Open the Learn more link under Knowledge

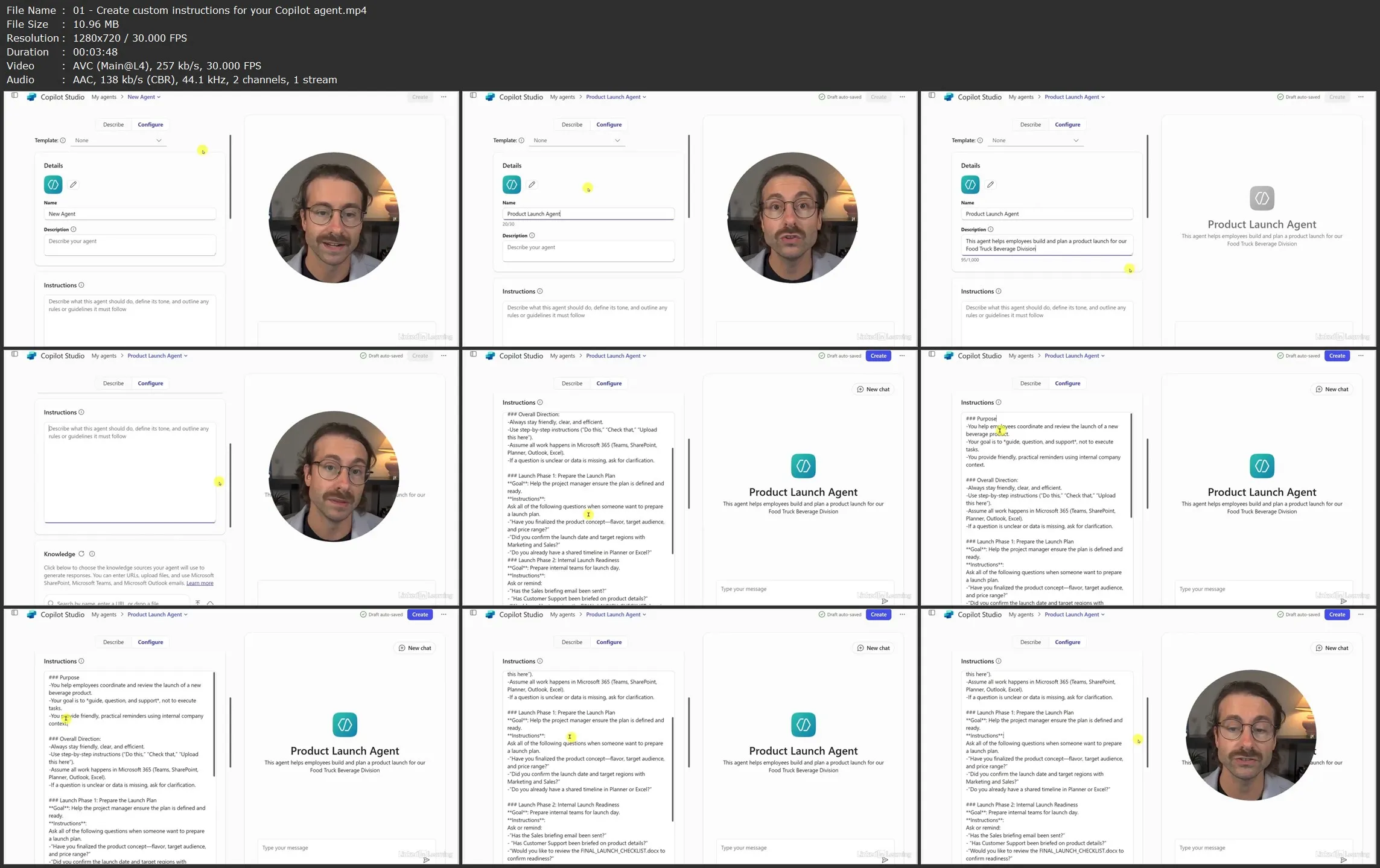[x=200, y=583]
